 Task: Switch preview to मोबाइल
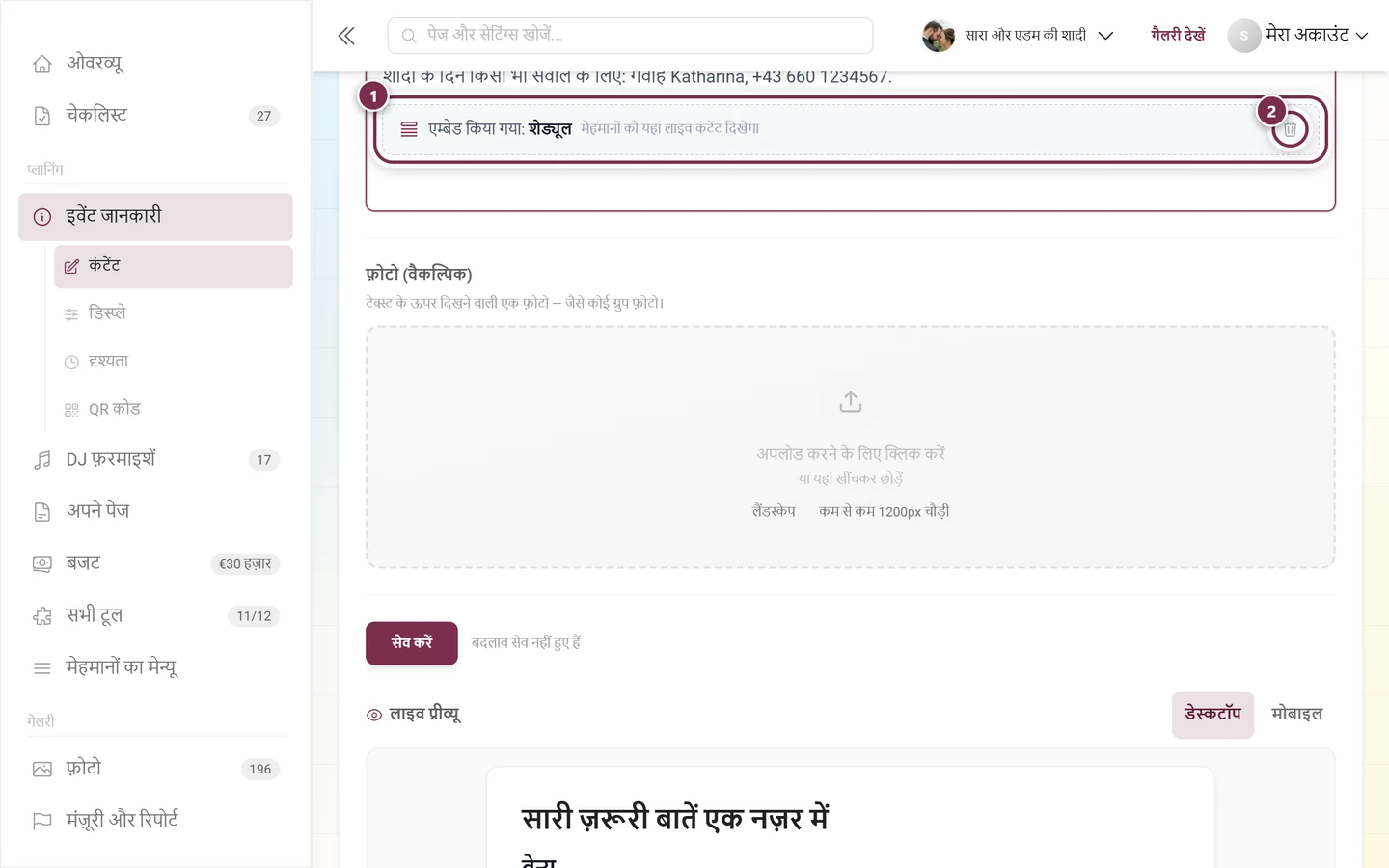click(1296, 715)
